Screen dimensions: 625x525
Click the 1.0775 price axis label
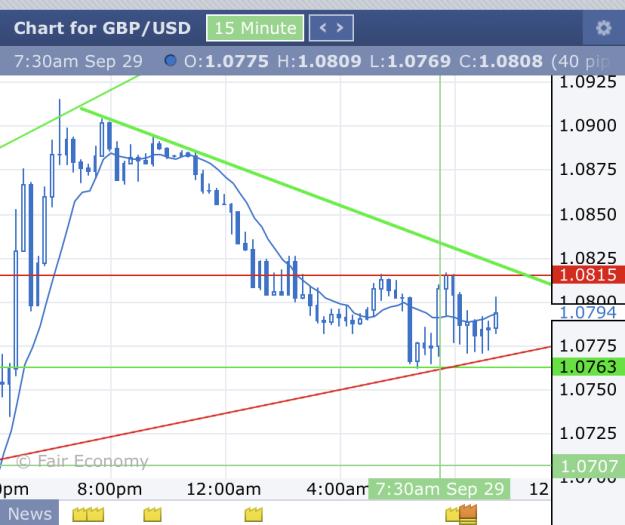pos(588,346)
